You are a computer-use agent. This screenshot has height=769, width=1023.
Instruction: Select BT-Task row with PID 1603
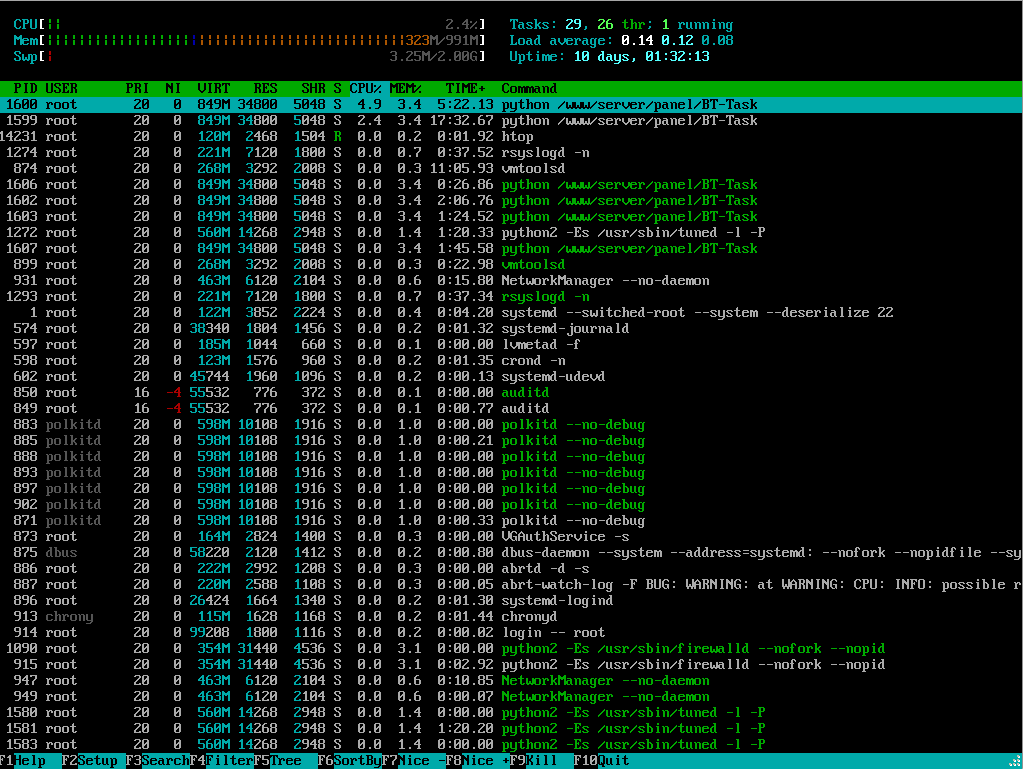click(511, 216)
